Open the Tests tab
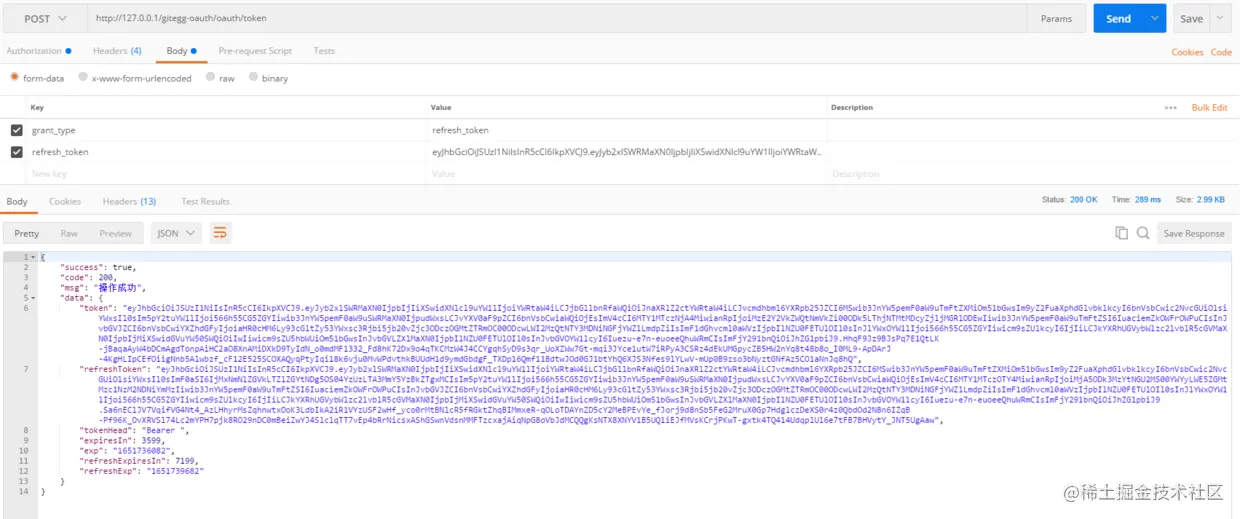Image resolution: width=1240 pixels, height=519 pixels. (x=324, y=51)
